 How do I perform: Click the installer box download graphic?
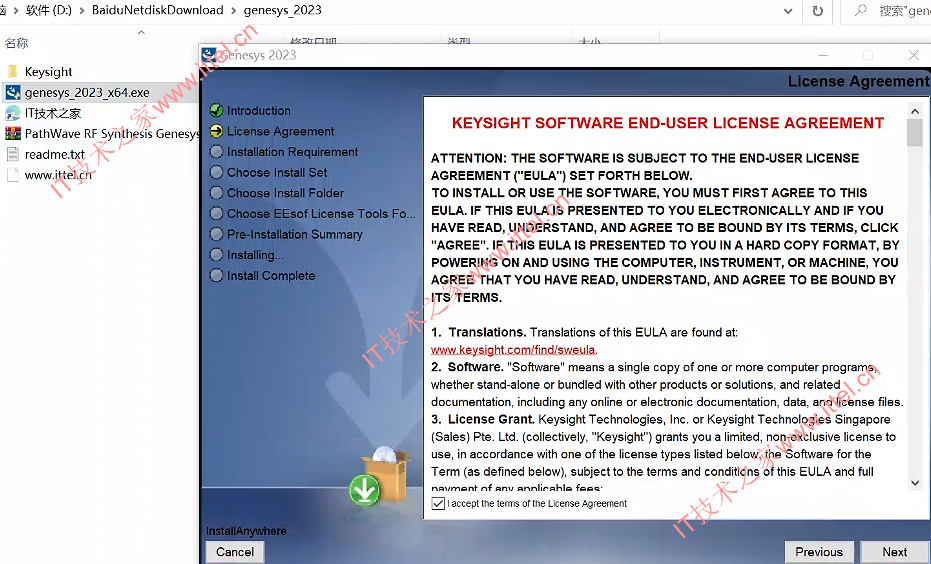[x=380, y=477]
